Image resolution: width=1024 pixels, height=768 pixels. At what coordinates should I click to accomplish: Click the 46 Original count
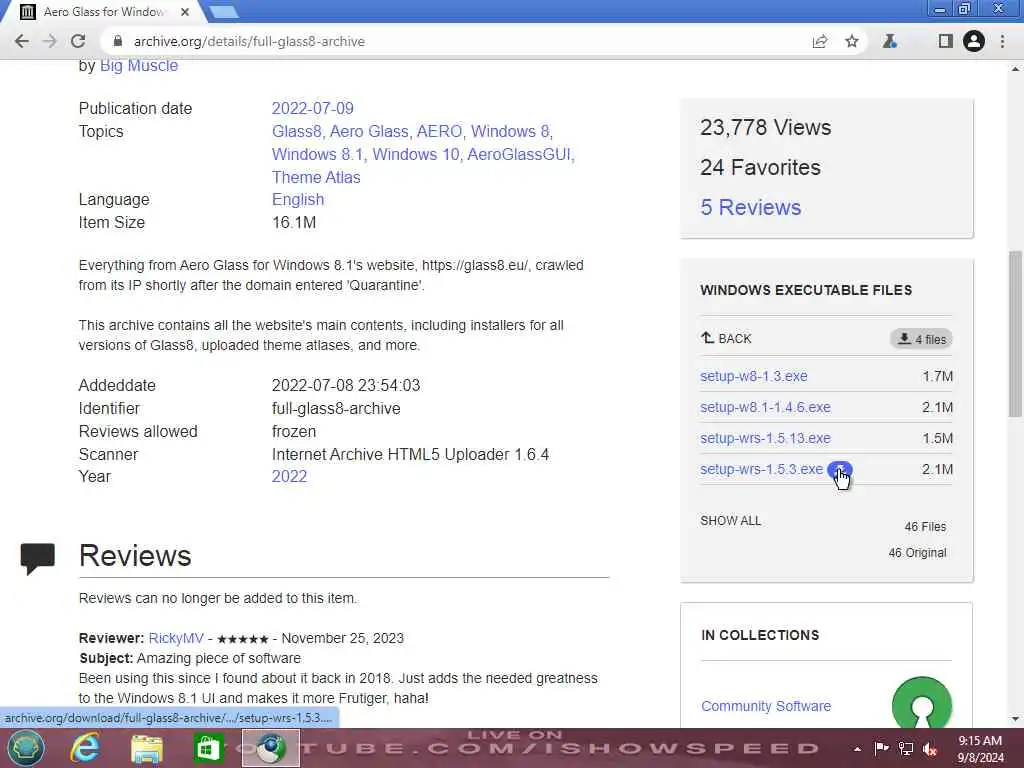tap(917, 553)
